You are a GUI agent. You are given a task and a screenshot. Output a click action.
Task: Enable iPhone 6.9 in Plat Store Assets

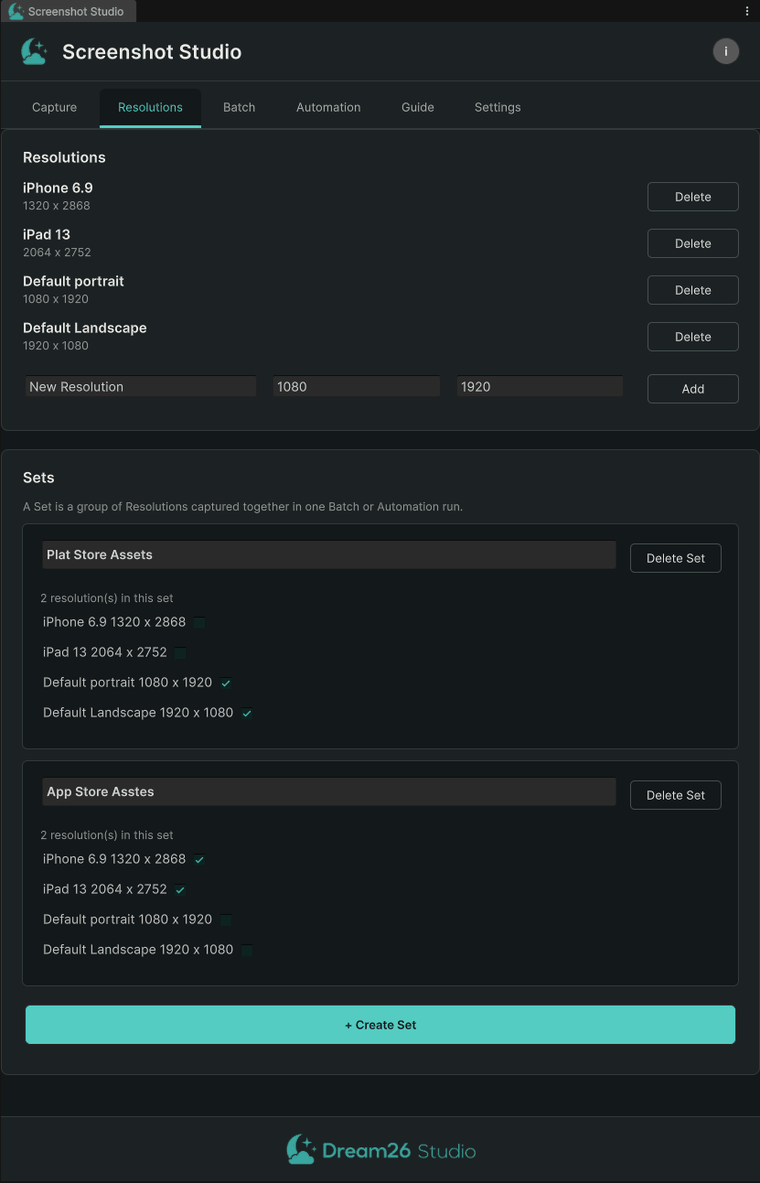point(199,622)
